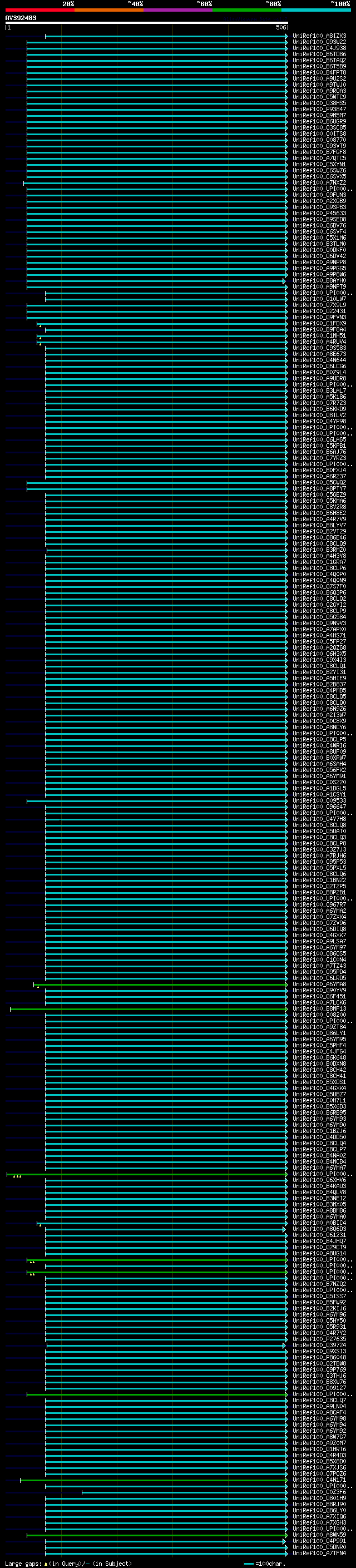Click the cyan ~100% identity legend segment
The height and width of the screenshot is (1568, 356).
coord(316,10)
